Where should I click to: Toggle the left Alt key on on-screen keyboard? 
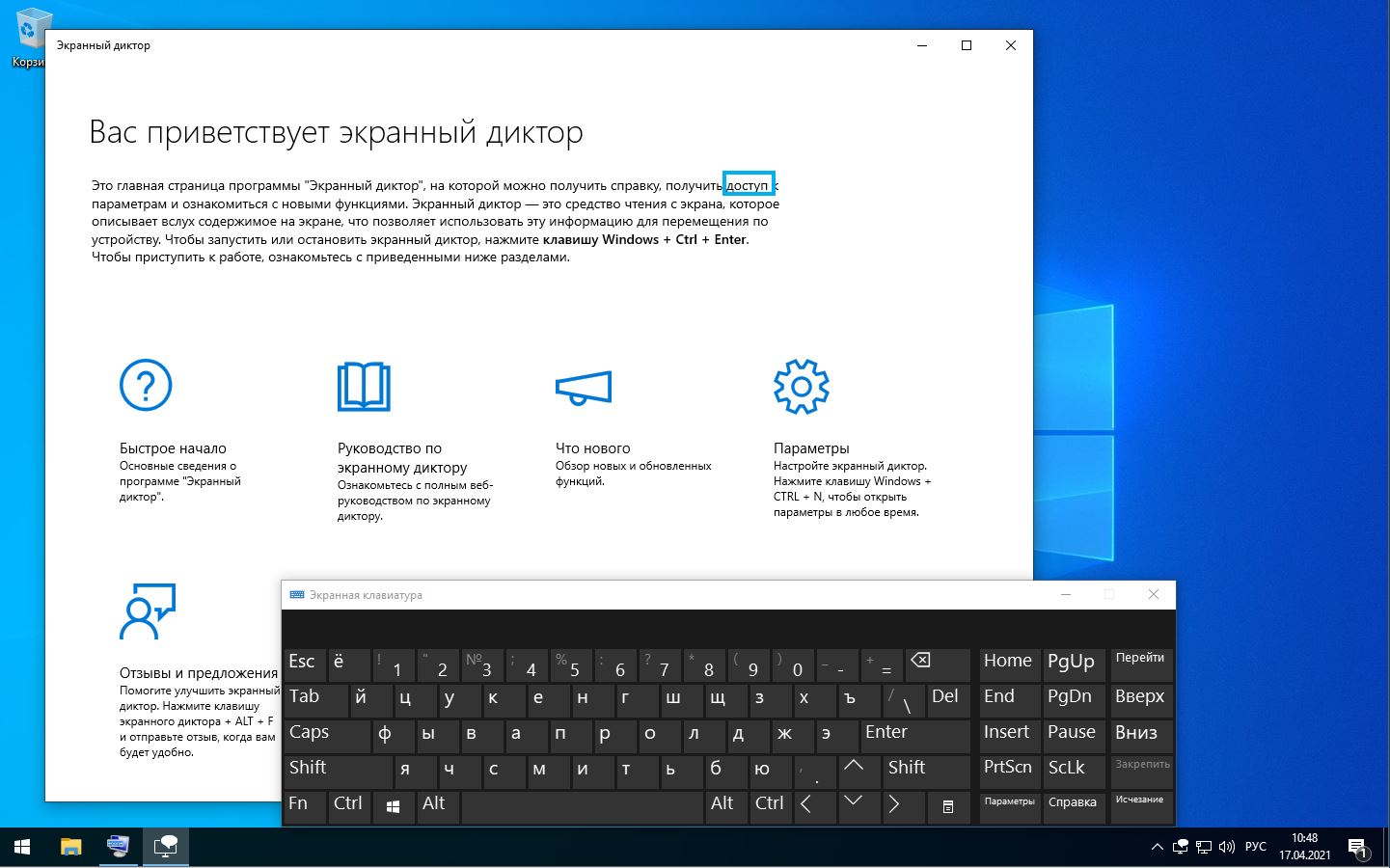pos(437,806)
